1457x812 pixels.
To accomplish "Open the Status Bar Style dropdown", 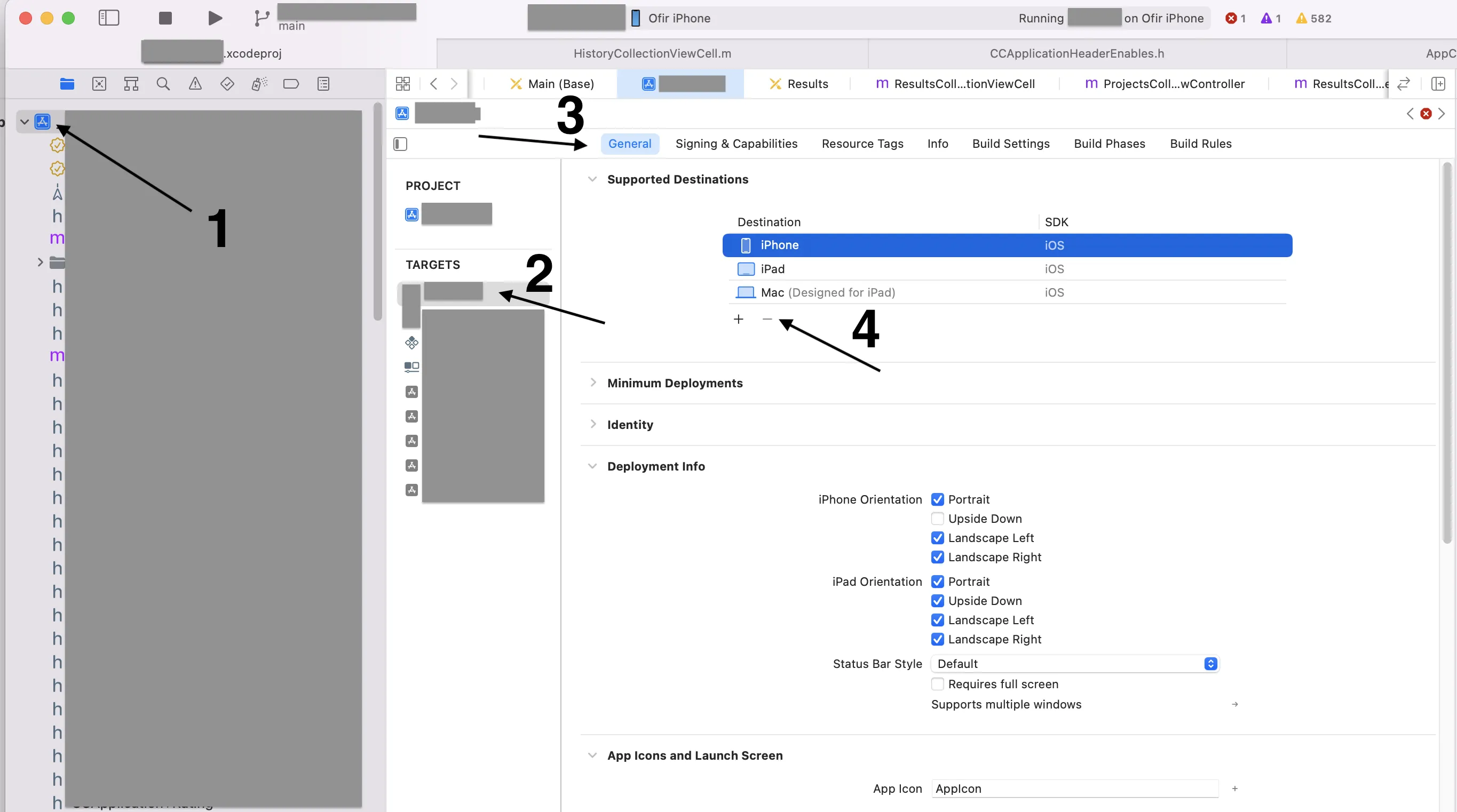I will 1075,664.
